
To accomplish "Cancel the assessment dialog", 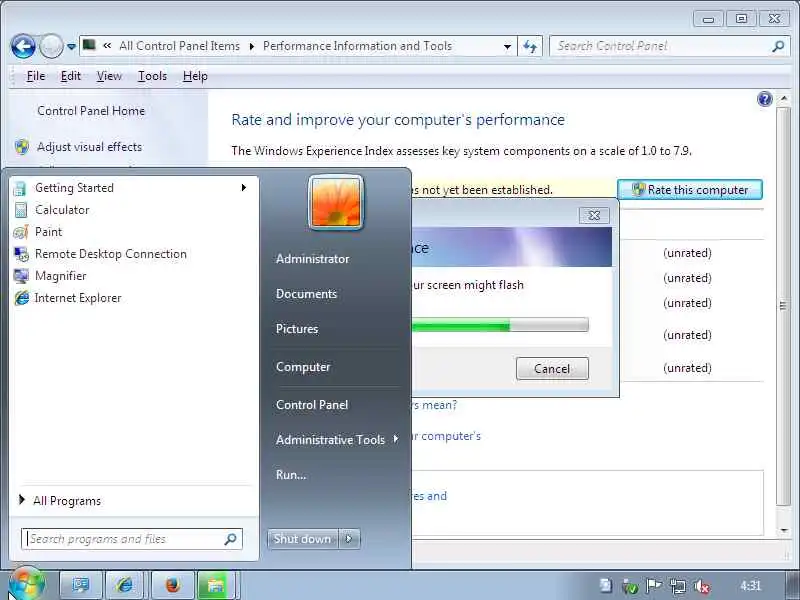I will [x=552, y=368].
